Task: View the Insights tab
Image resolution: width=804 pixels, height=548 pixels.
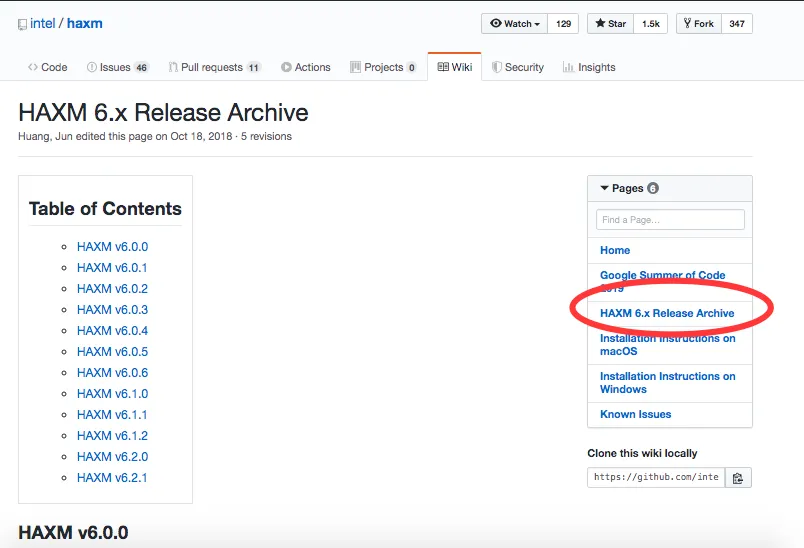Action: 589,67
